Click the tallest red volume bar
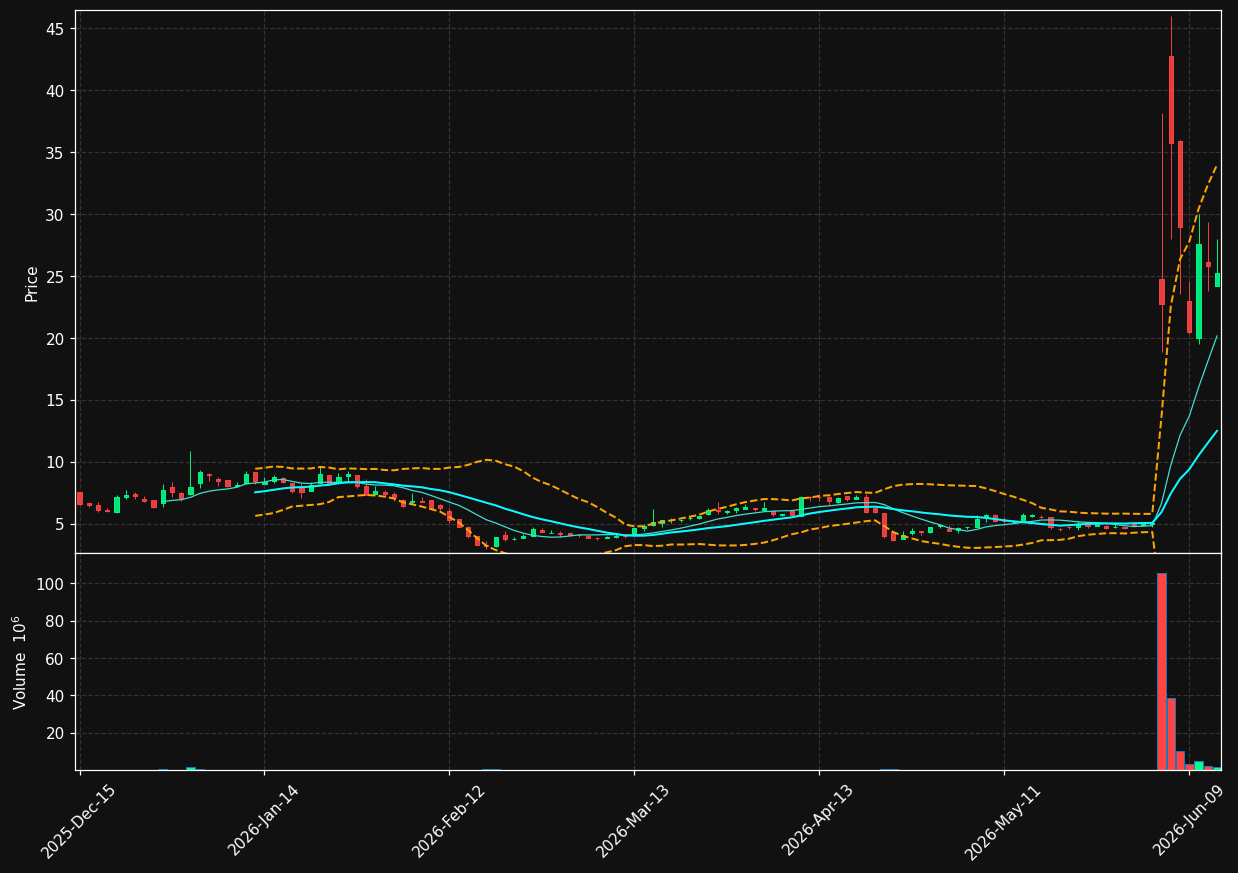Image resolution: width=1238 pixels, height=873 pixels. point(1162,672)
